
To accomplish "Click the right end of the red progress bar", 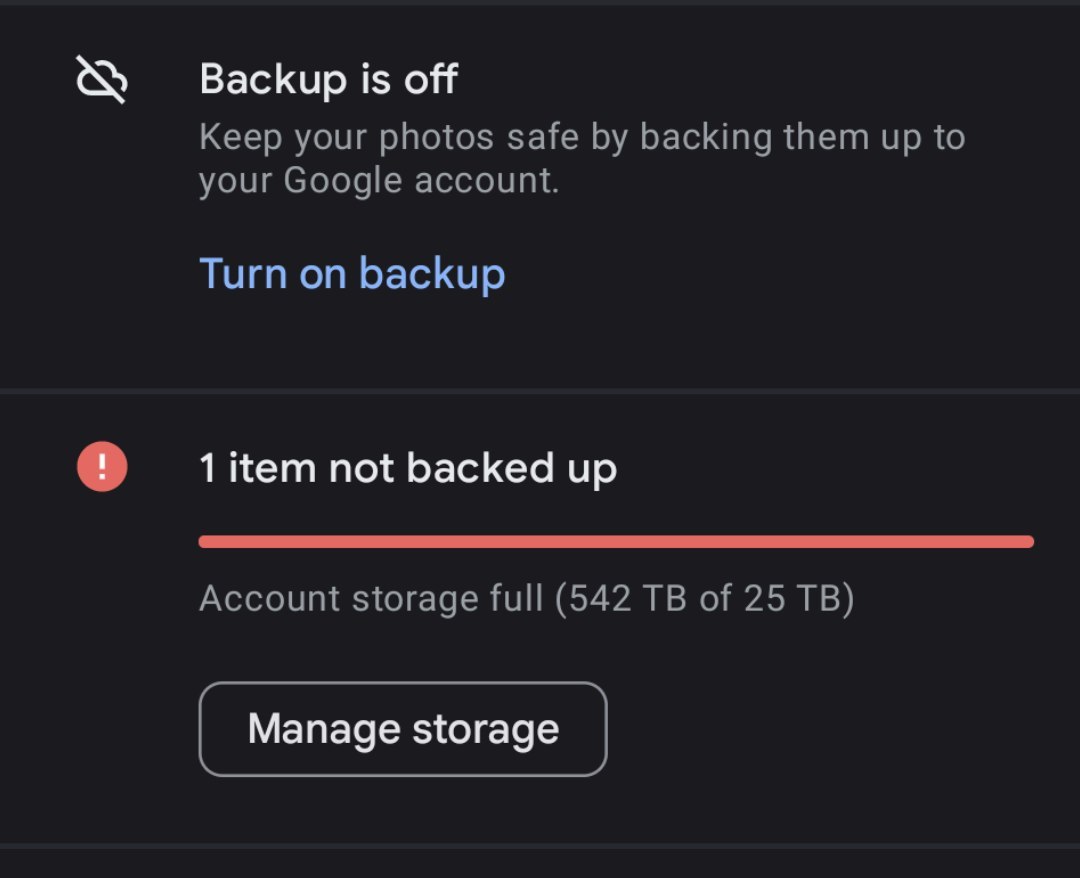I will pos(1026,541).
